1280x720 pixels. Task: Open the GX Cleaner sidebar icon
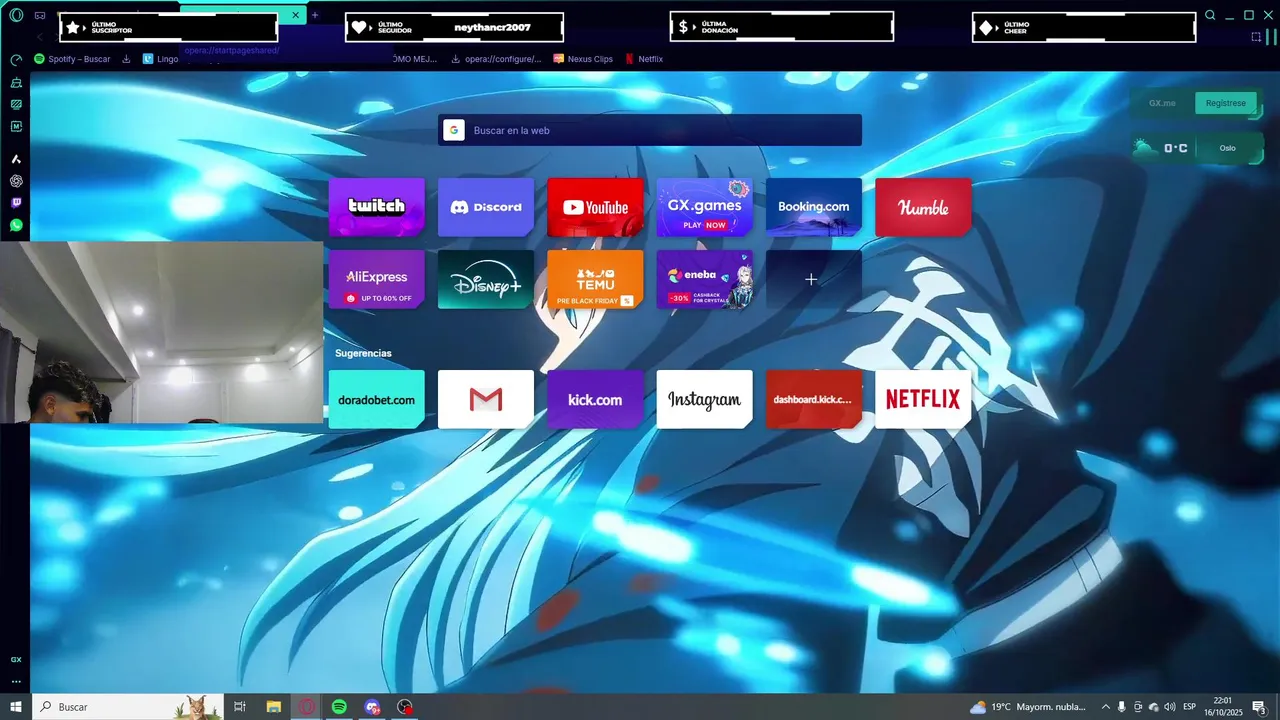[x=16, y=83]
